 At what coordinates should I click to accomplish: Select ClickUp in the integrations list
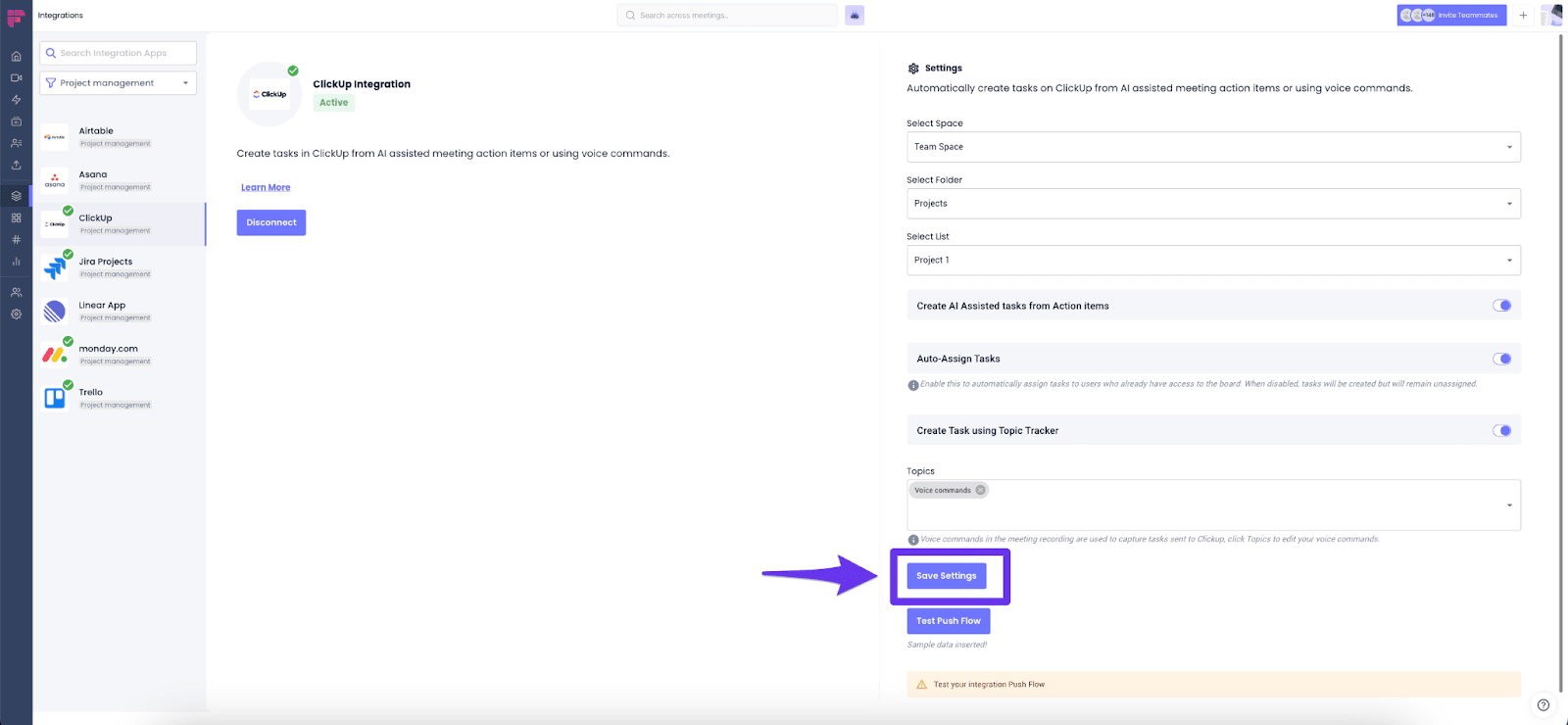pyautogui.click(x=120, y=224)
